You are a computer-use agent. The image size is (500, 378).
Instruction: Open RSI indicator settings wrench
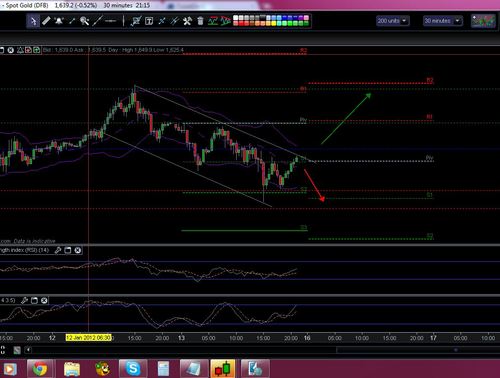(x=58, y=250)
